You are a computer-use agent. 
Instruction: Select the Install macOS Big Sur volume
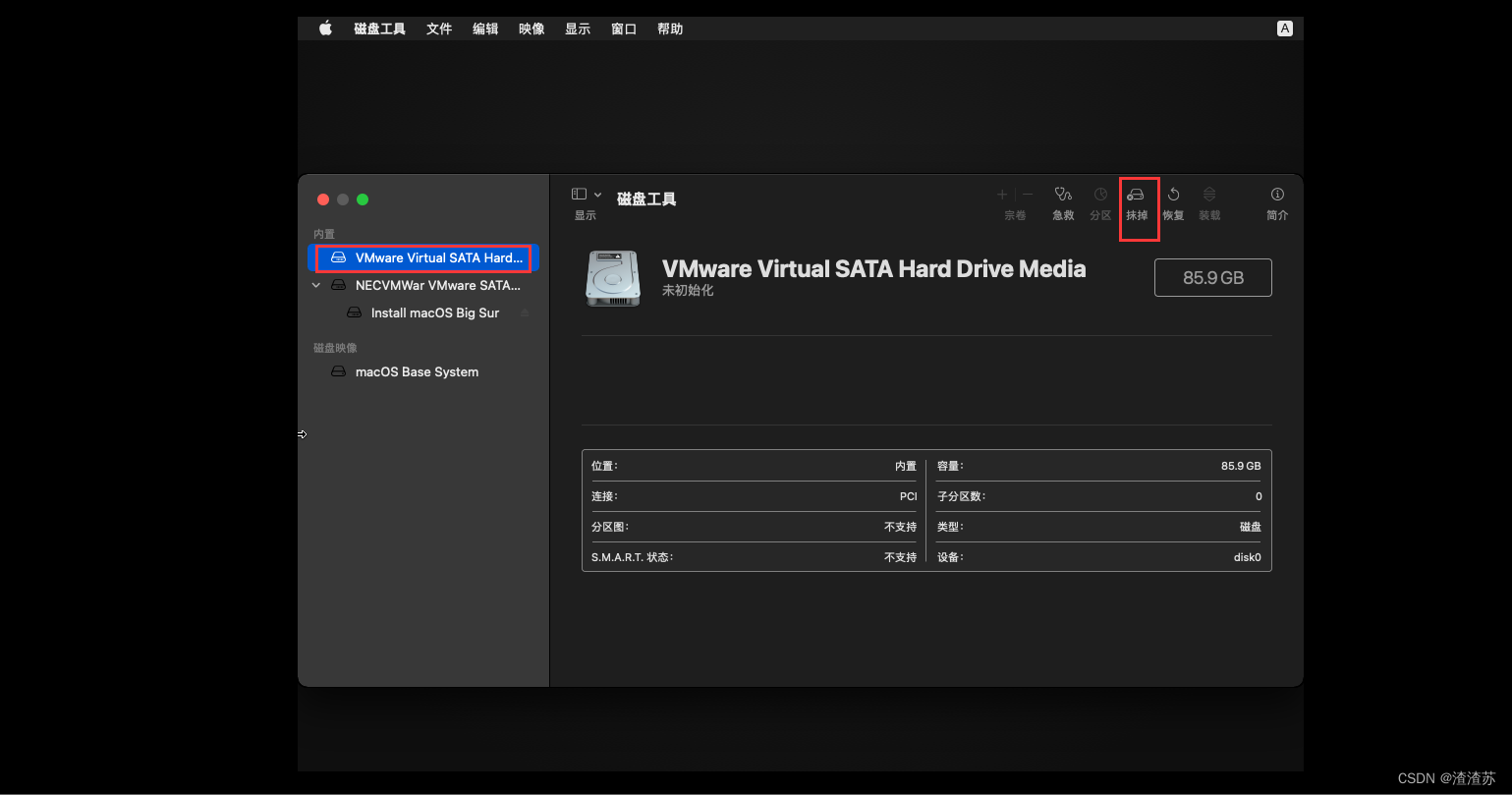click(423, 312)
